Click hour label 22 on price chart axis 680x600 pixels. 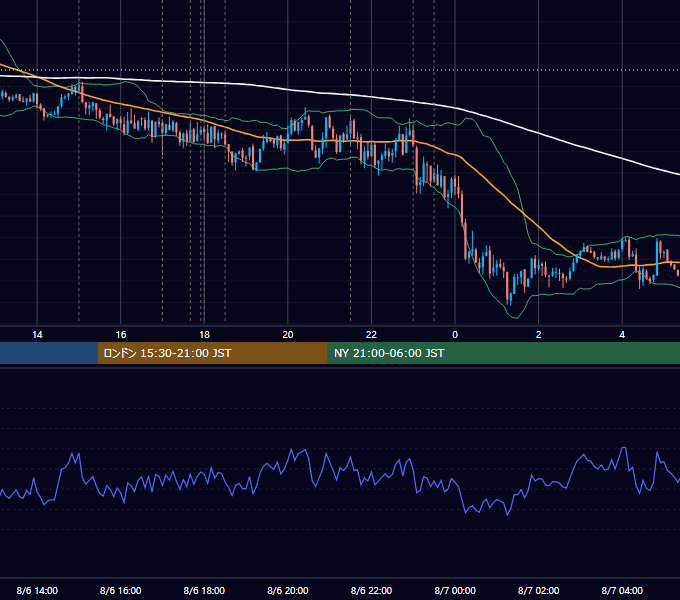tap(371, 335)
